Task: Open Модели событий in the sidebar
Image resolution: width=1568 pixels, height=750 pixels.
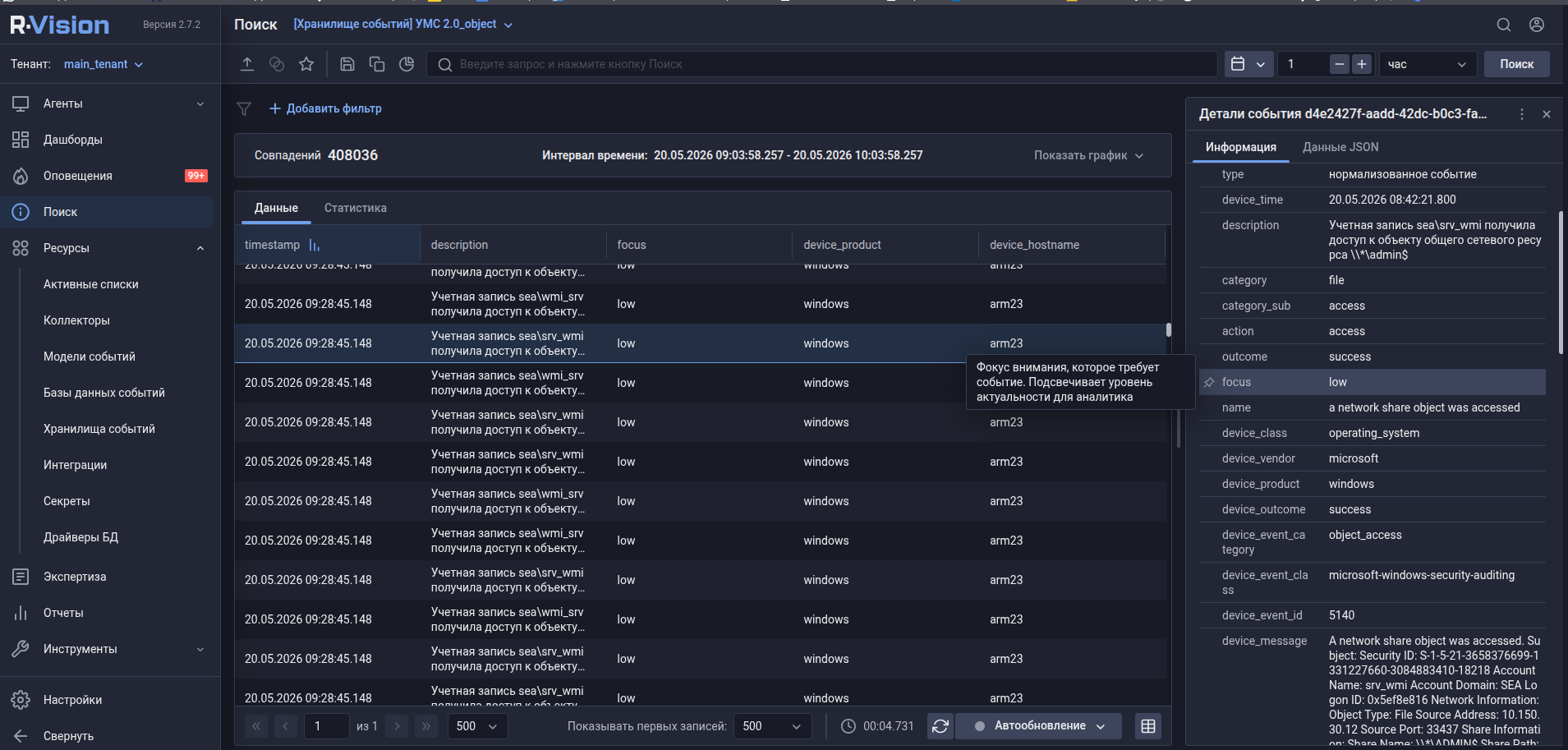Action: click(x=90, y=357)
